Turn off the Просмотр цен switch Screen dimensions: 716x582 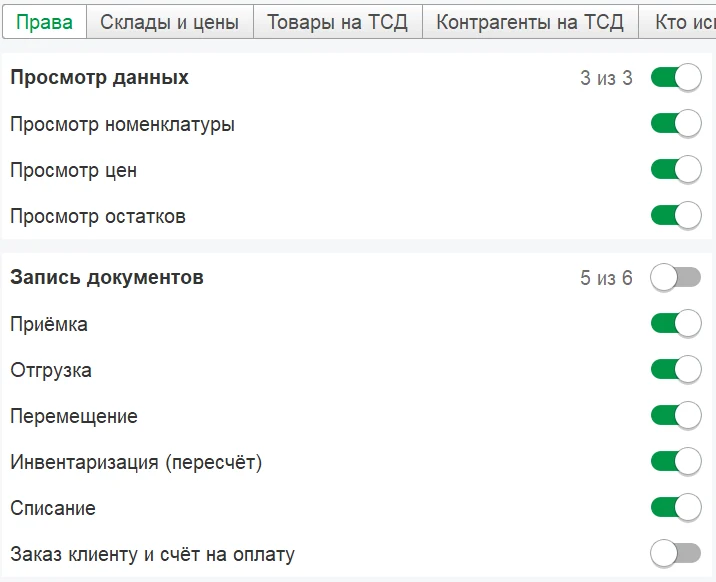[x=676, y=170]
